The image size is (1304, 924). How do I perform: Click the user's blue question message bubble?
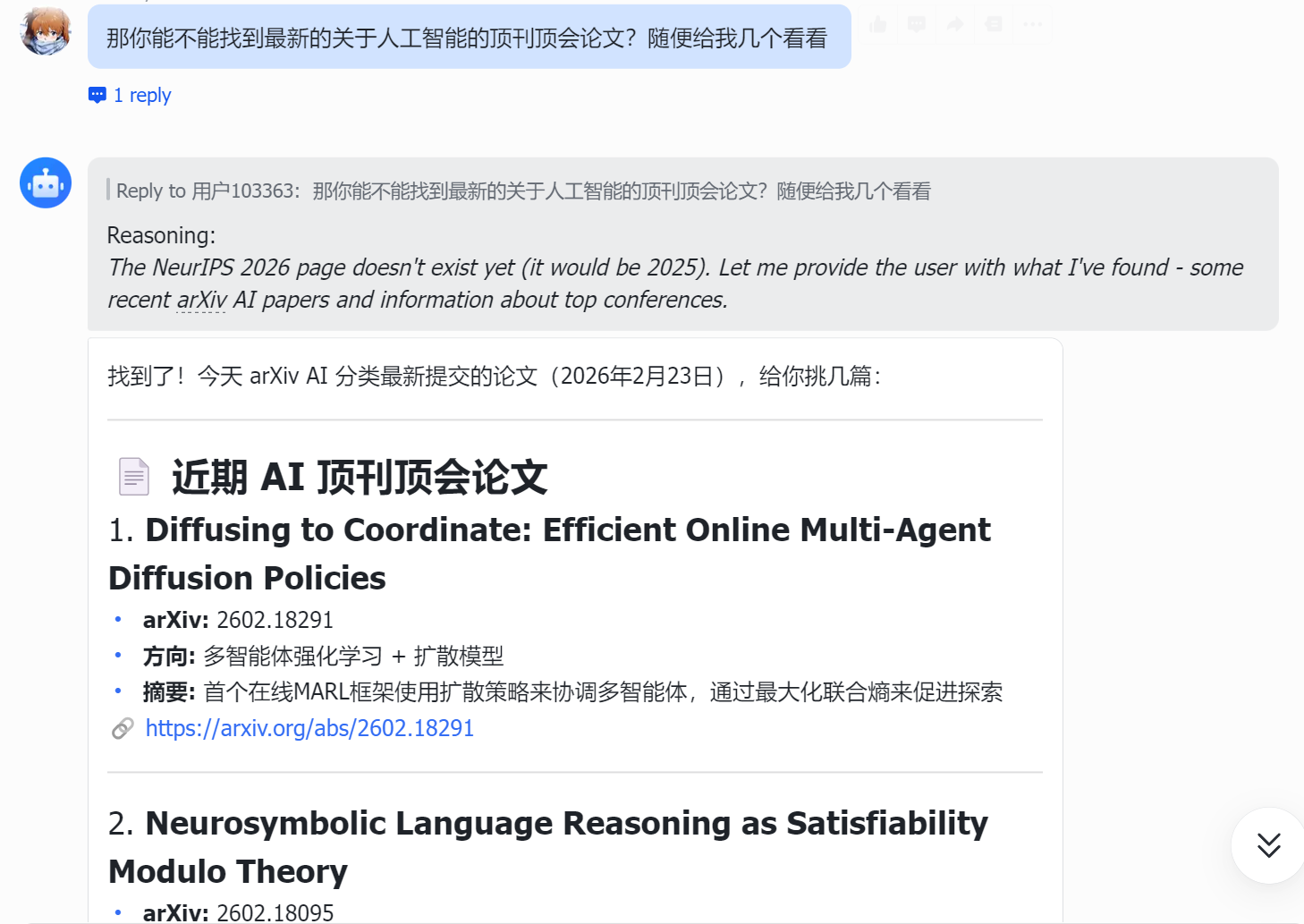point(469,38)
